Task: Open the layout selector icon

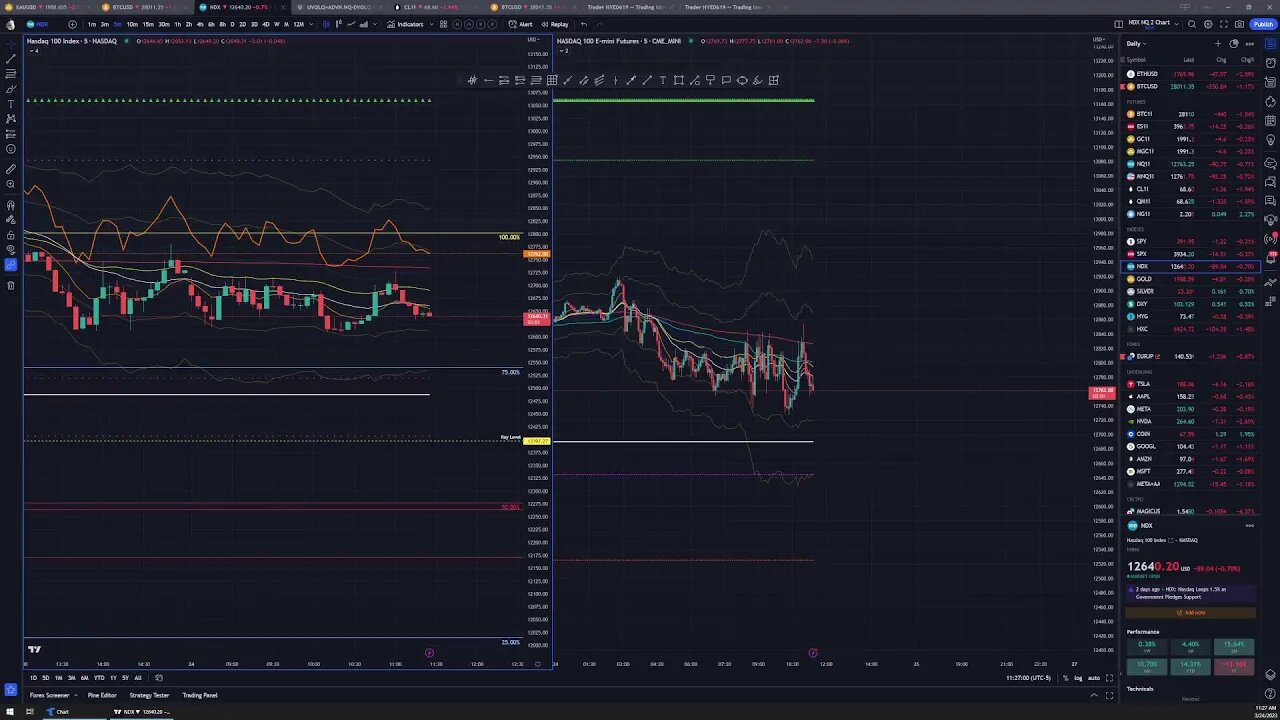Action: (x=1118, y=24)
